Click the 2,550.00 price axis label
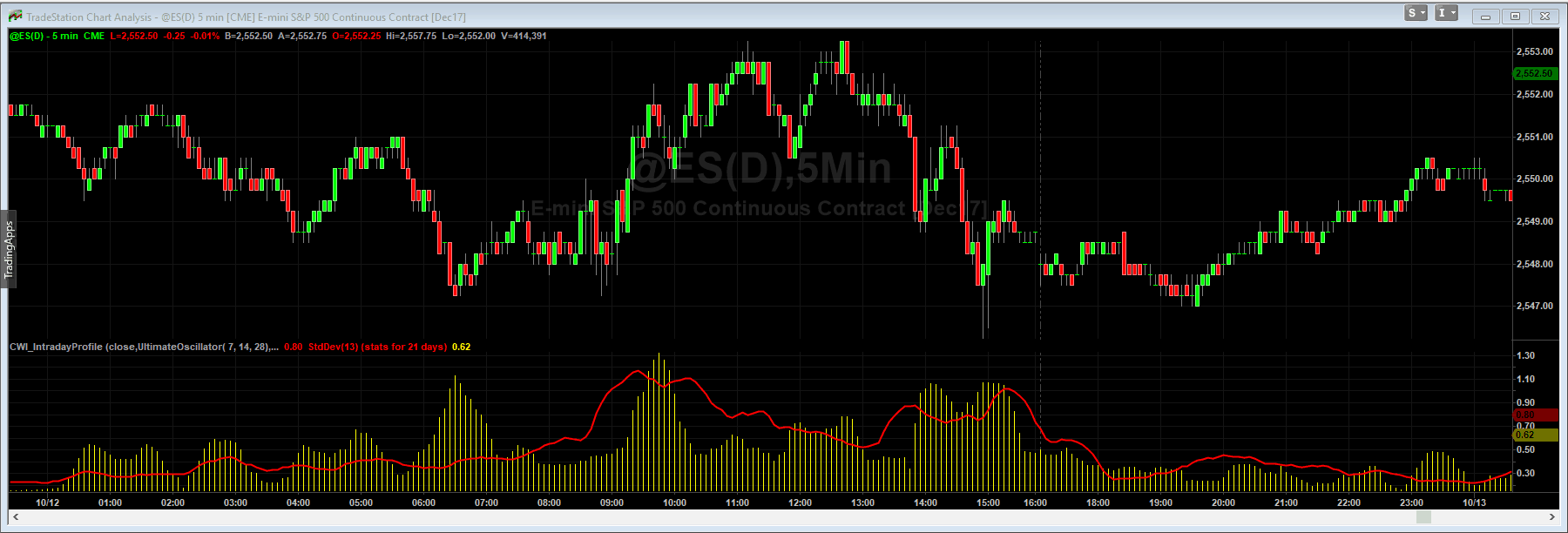This screenshot has height=533, width=1568. (x=1535, y=179)
